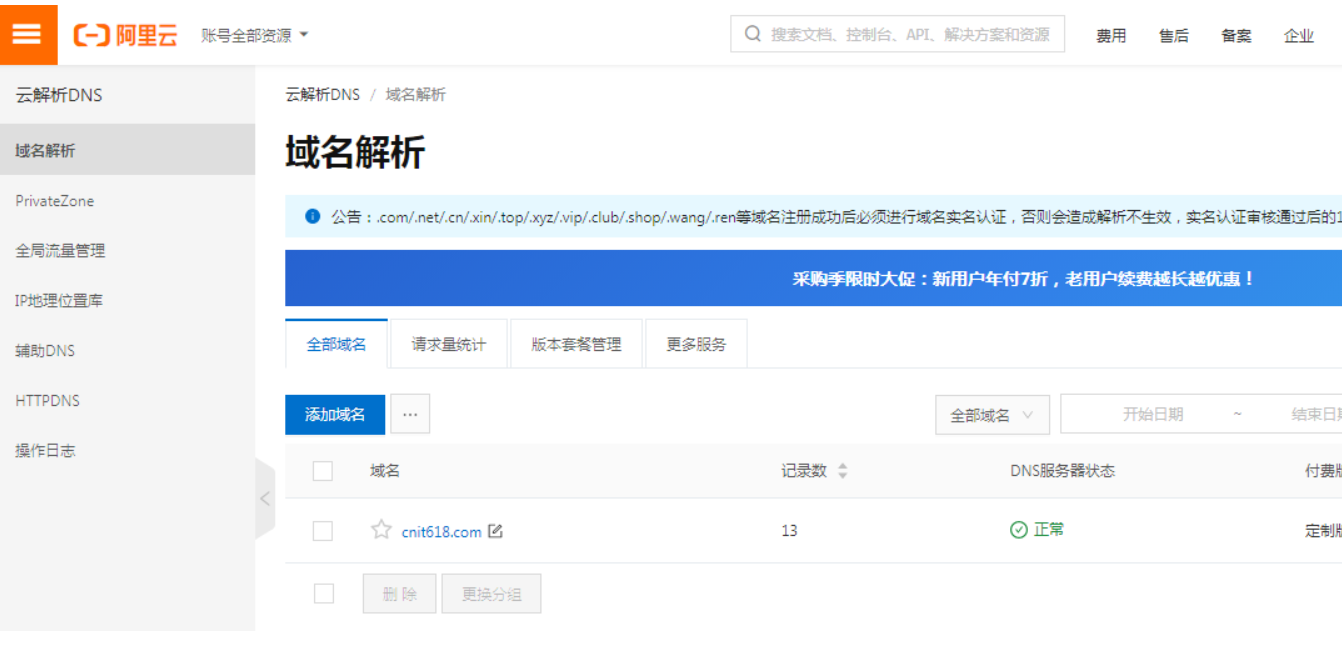Screen dimensions: 1342x655
Task: Click the 删除 button
Action: (x=400, y=594)
